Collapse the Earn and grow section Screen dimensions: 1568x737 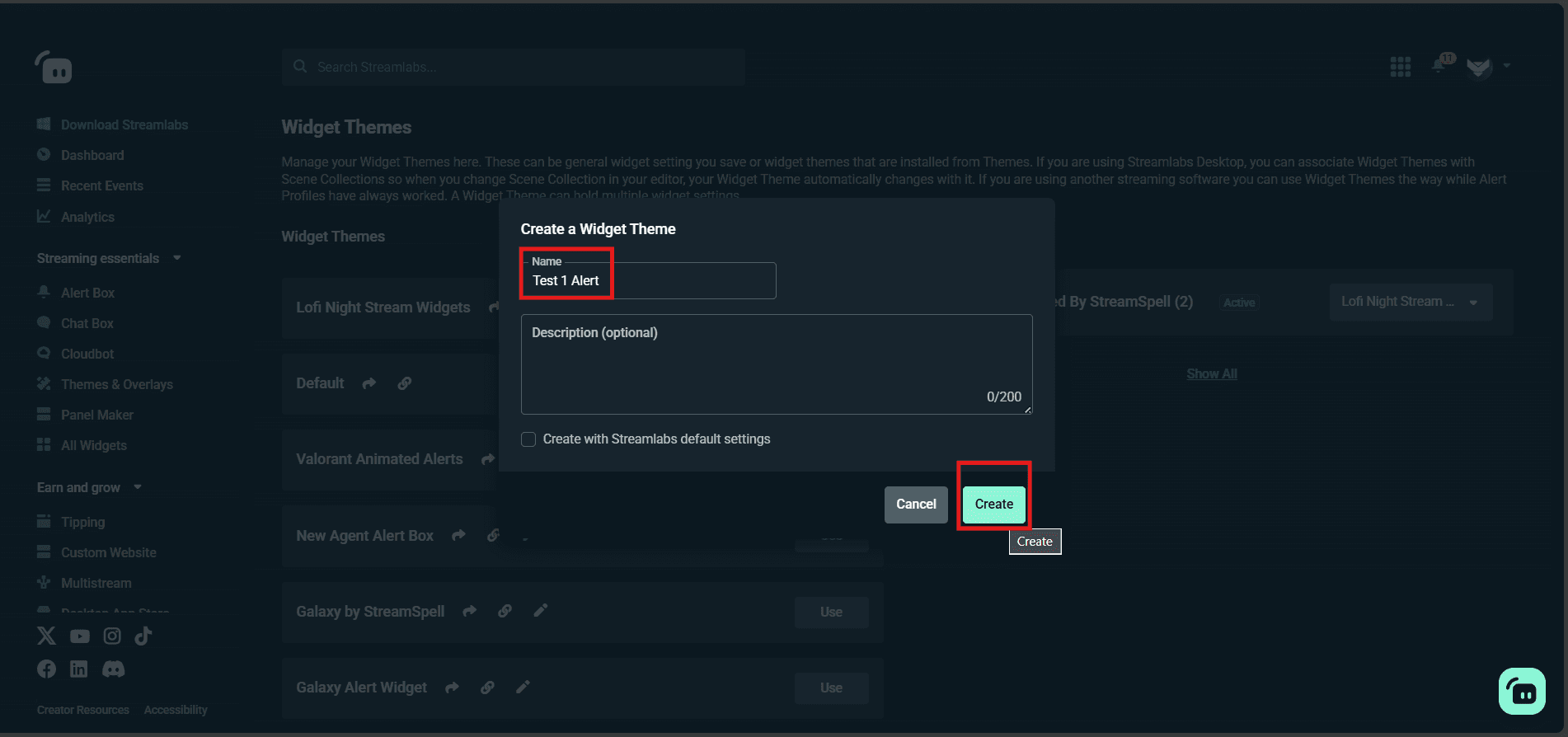pyautogui.click(x=138, y=487)
